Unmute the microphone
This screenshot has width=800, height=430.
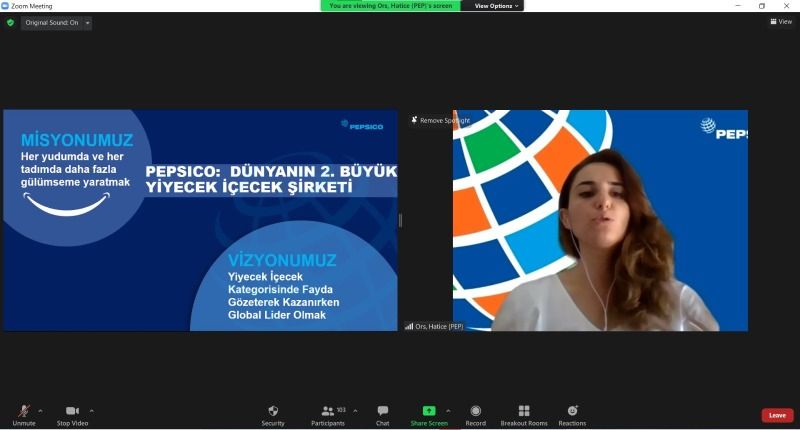point(23,414)
